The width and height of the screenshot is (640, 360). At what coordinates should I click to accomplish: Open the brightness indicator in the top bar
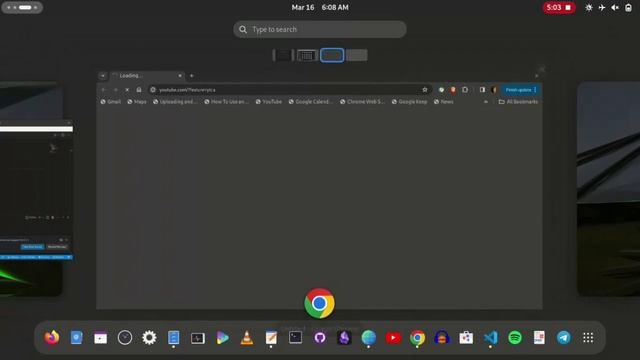pyautogui.click(x=589, y=7)
